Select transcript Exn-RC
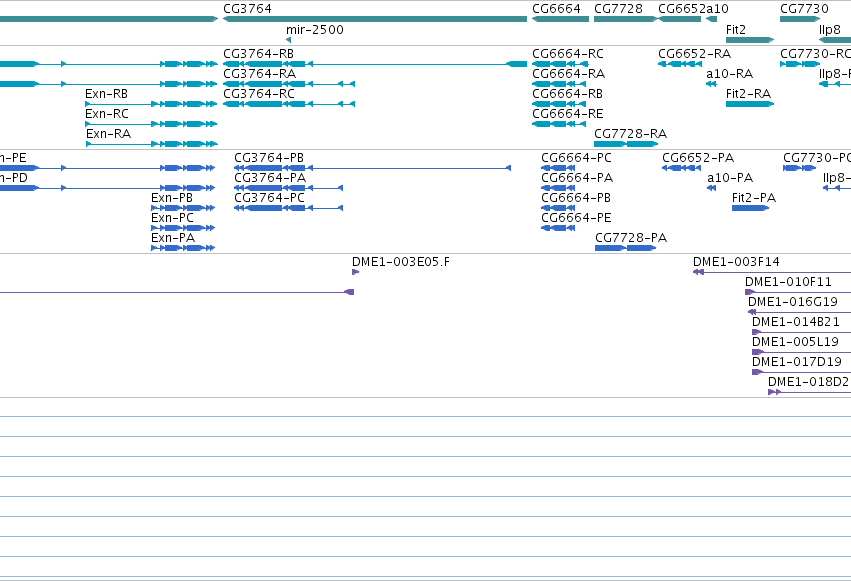The image size is (851, 581). pyautogui.click(x=151, y=124)
